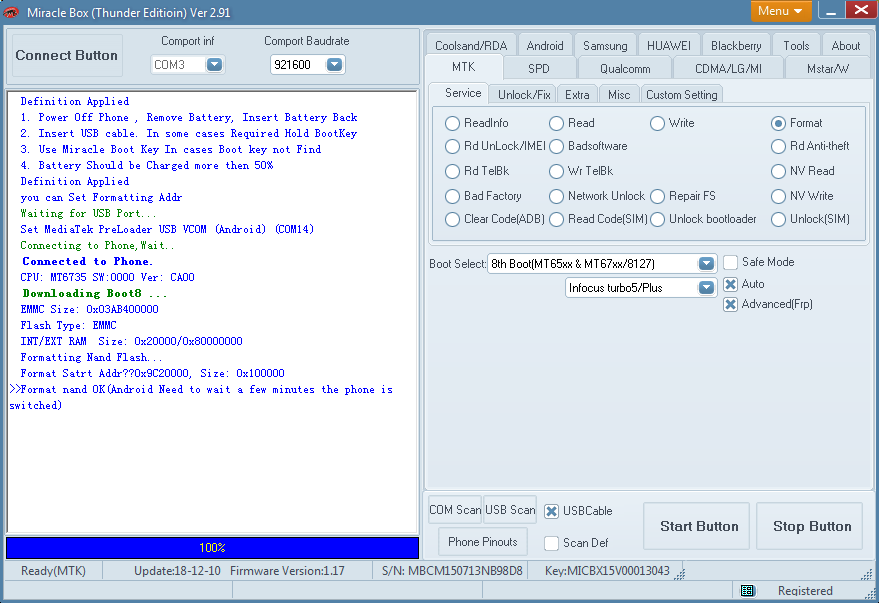Click the 100% progress bar
Image resolution: width=879 pixels, height=603 pixels.
coord(212,548)
